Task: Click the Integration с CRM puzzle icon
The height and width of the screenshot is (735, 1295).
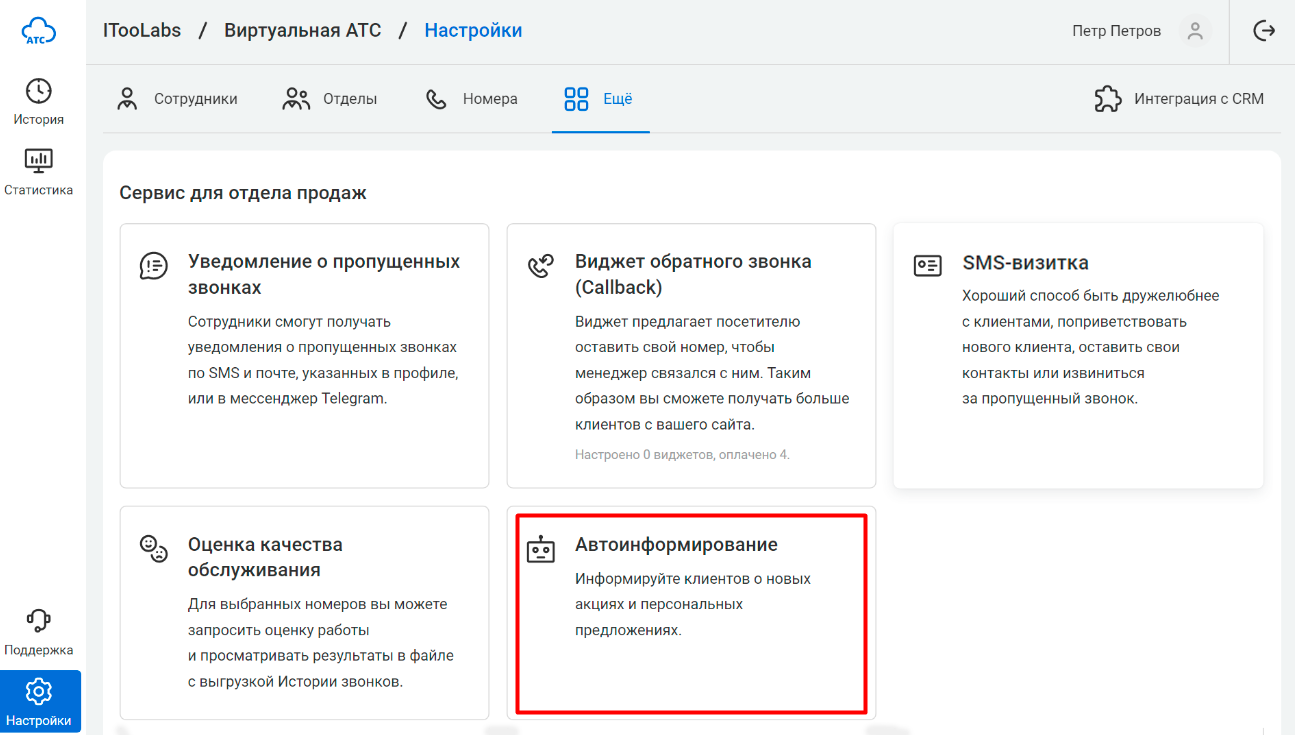Action: click(x=1107, y=99)
